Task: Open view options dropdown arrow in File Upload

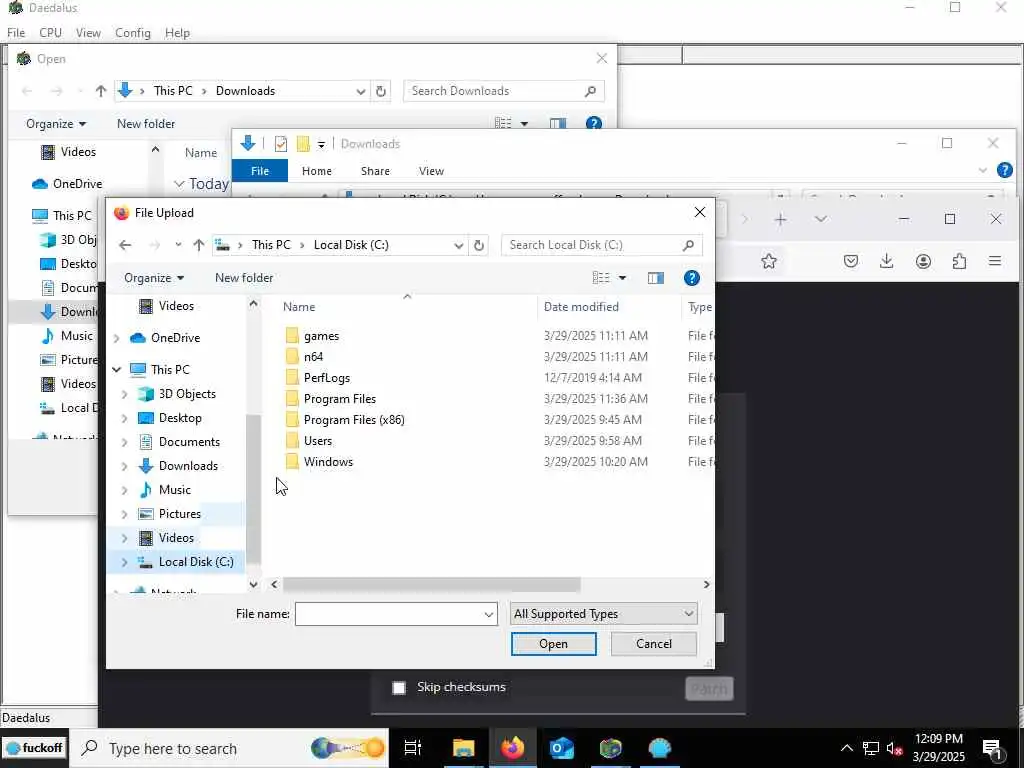Action: point(622,278)
